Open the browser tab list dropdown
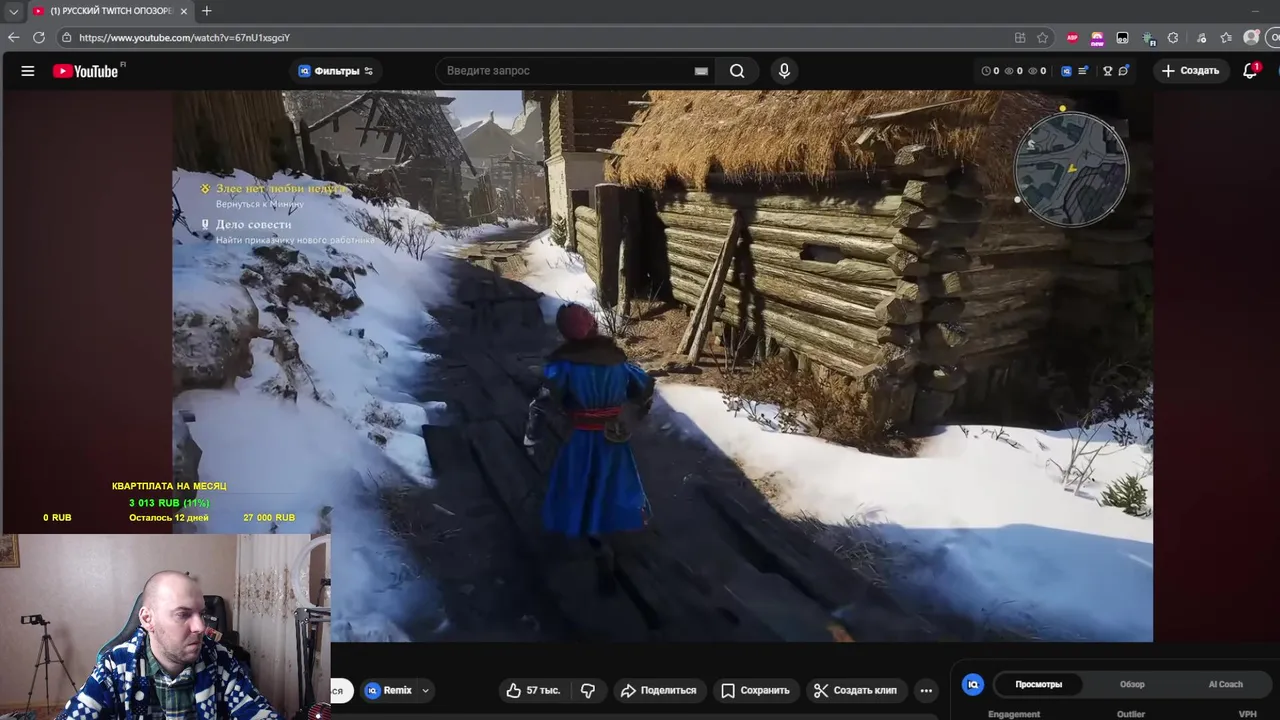Screen dimensions: 1280x720 tap(13, 11)
